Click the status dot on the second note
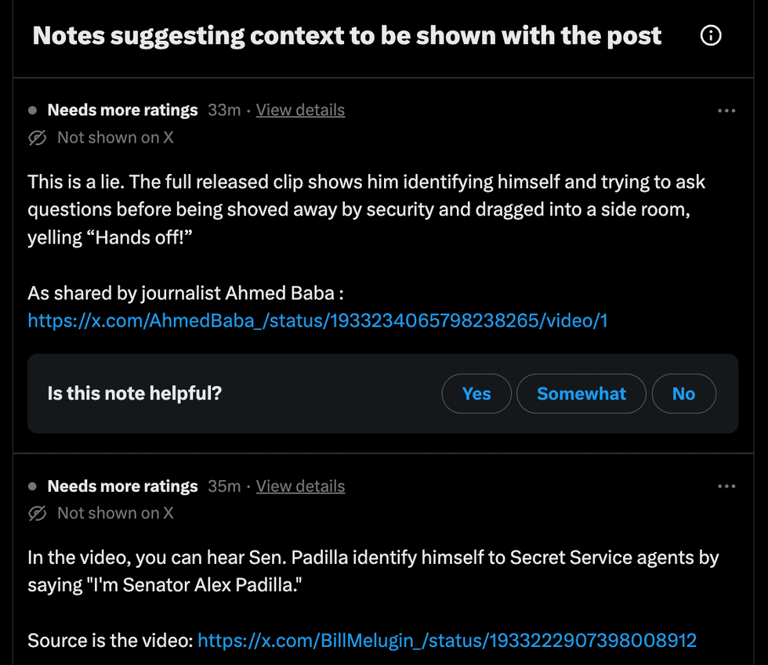The image size is (768, 665). [x=32, y=486]
